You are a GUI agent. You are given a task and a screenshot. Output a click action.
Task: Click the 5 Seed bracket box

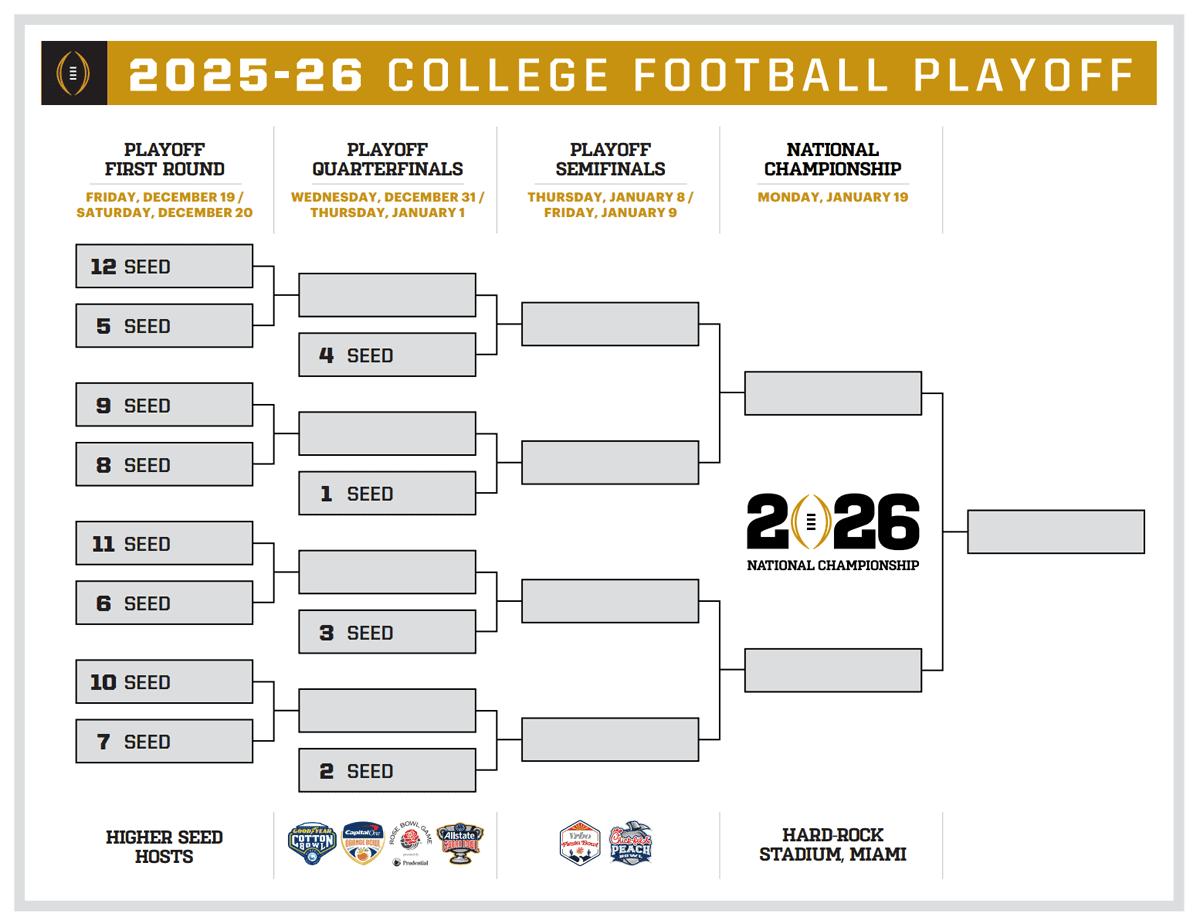pyautogui.click(x=164, y=326)
